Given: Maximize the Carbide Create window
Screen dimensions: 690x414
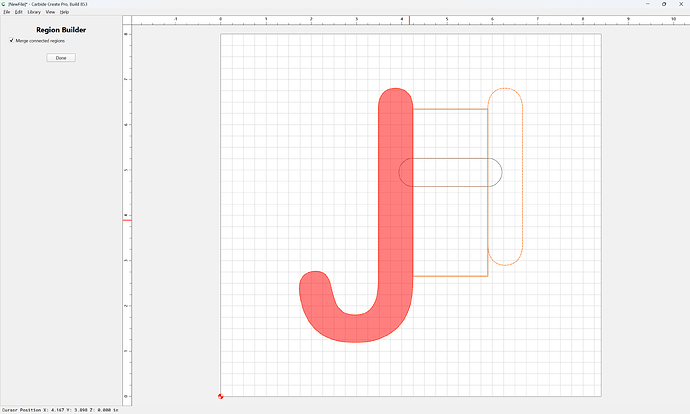Looking at the screenshot, I should (x=664, y=4).
